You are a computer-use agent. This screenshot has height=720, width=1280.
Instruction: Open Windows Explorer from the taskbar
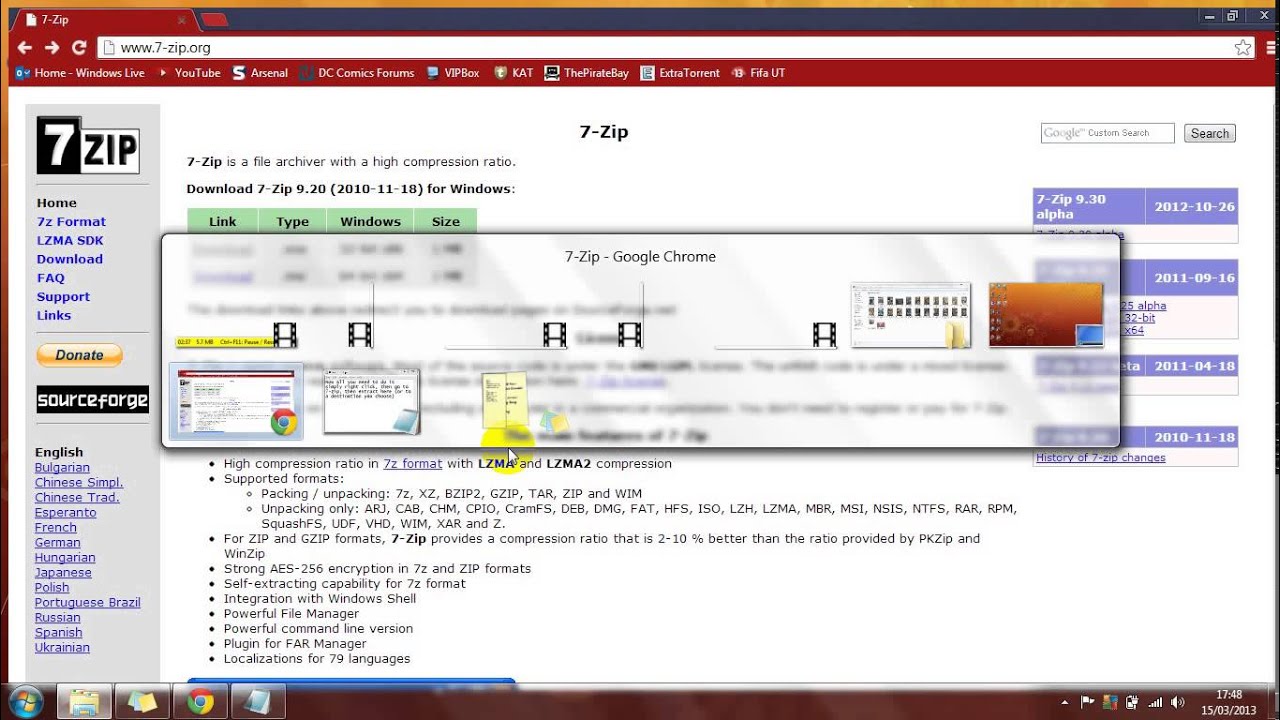click(84, 702)
